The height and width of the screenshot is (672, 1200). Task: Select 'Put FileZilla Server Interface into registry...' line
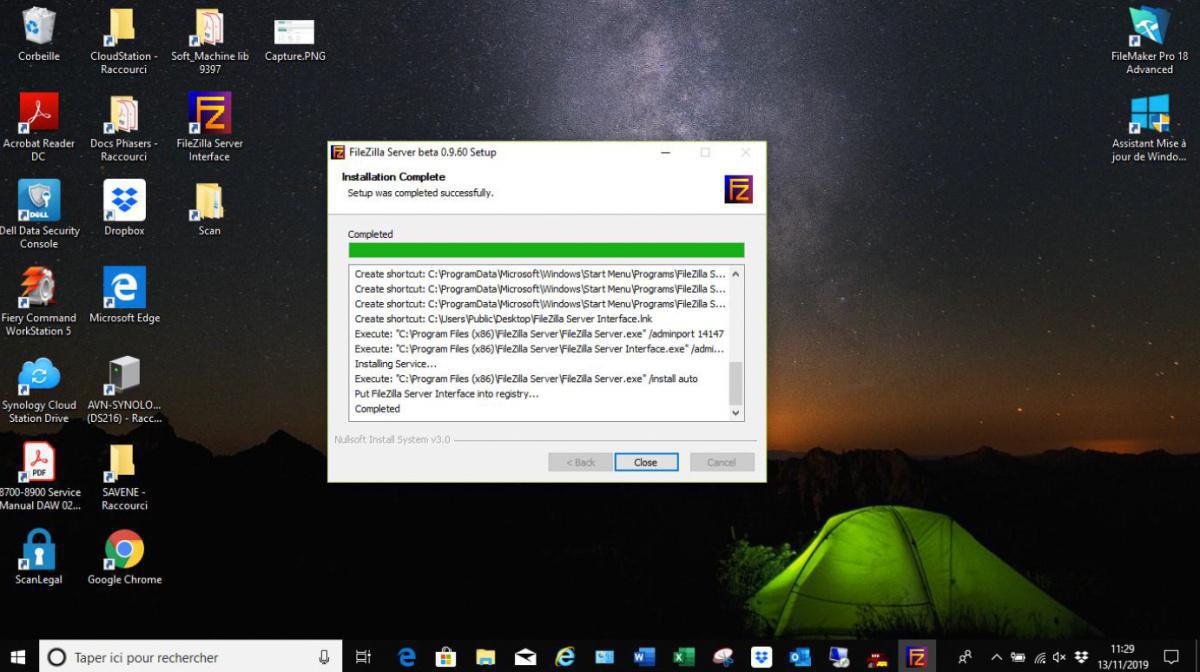click(x=447, y=394)
